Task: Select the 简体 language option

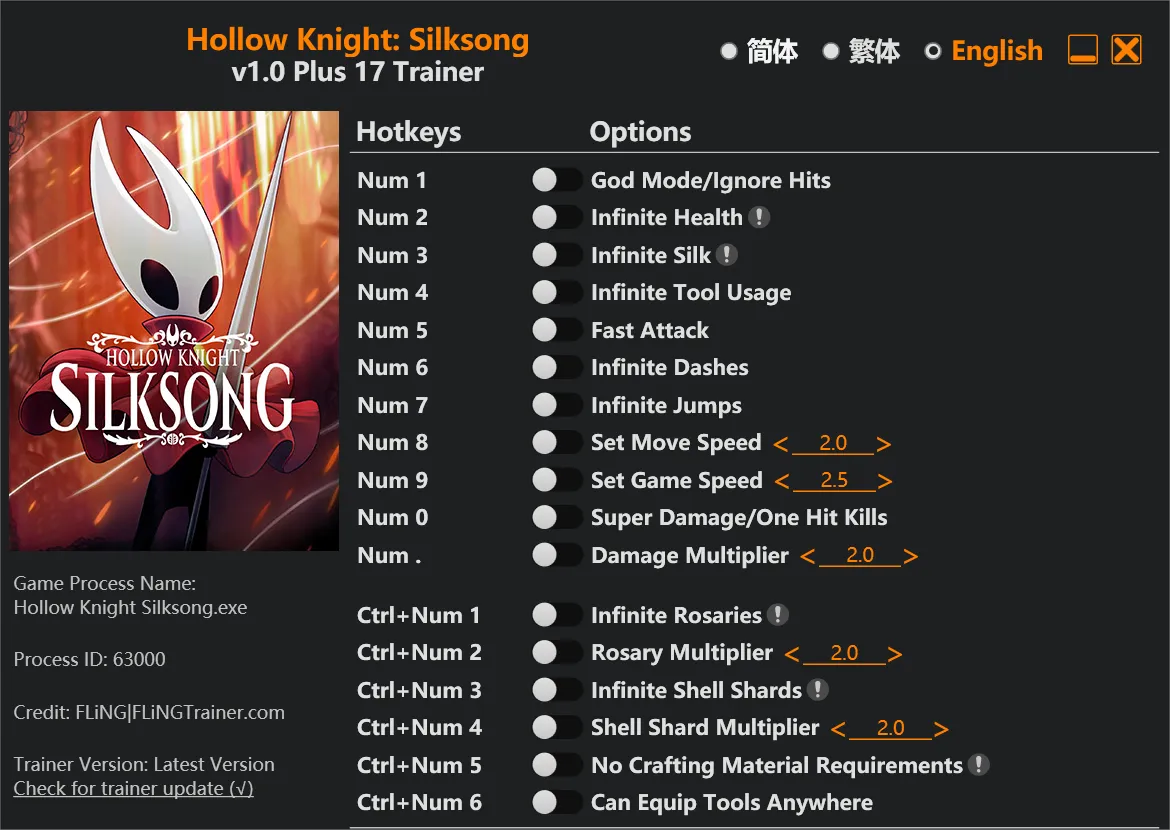Action: pyautogui.click(x=729, y=51)
